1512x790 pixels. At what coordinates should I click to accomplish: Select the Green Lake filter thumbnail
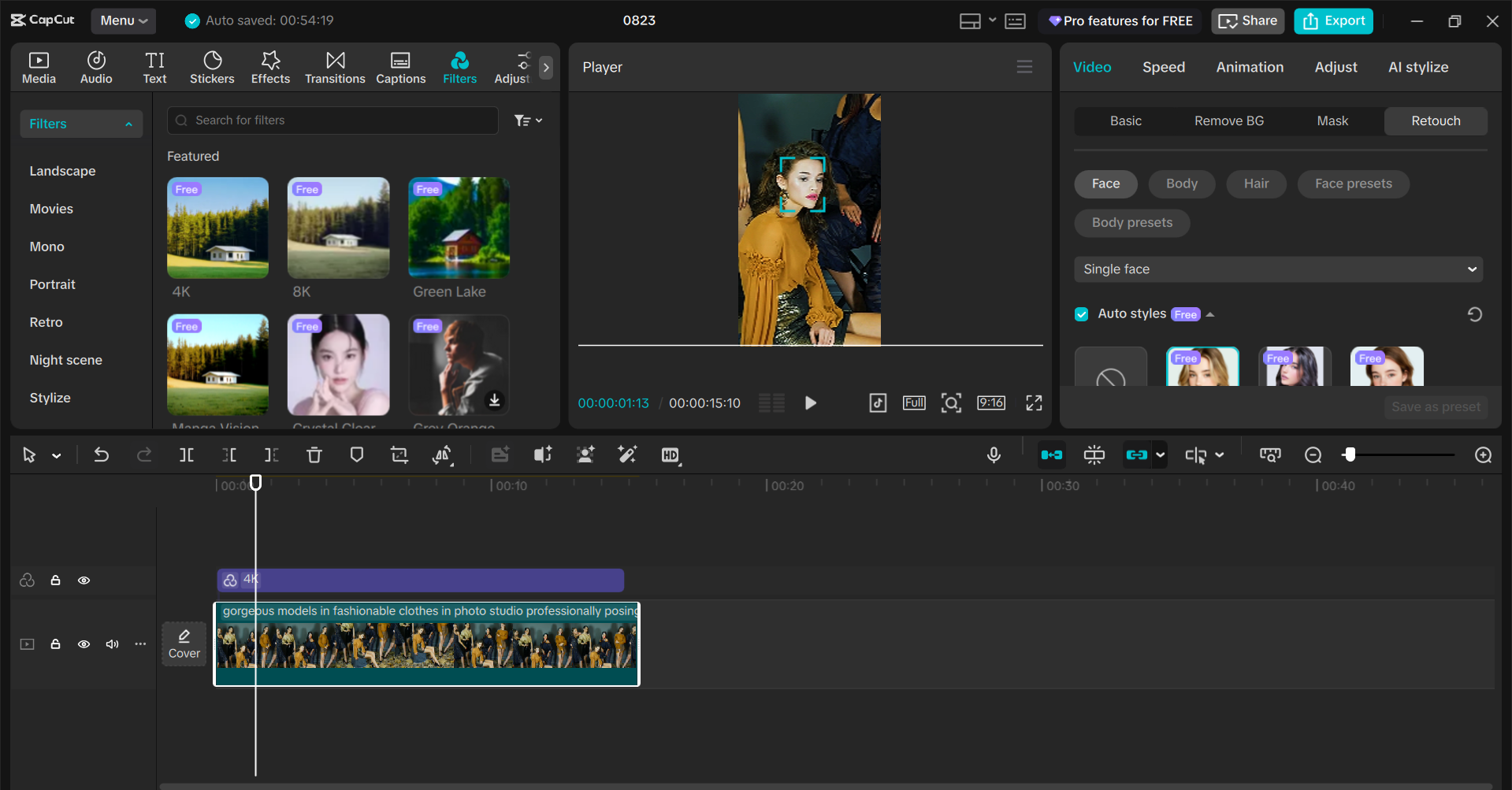tap(458, 228)
